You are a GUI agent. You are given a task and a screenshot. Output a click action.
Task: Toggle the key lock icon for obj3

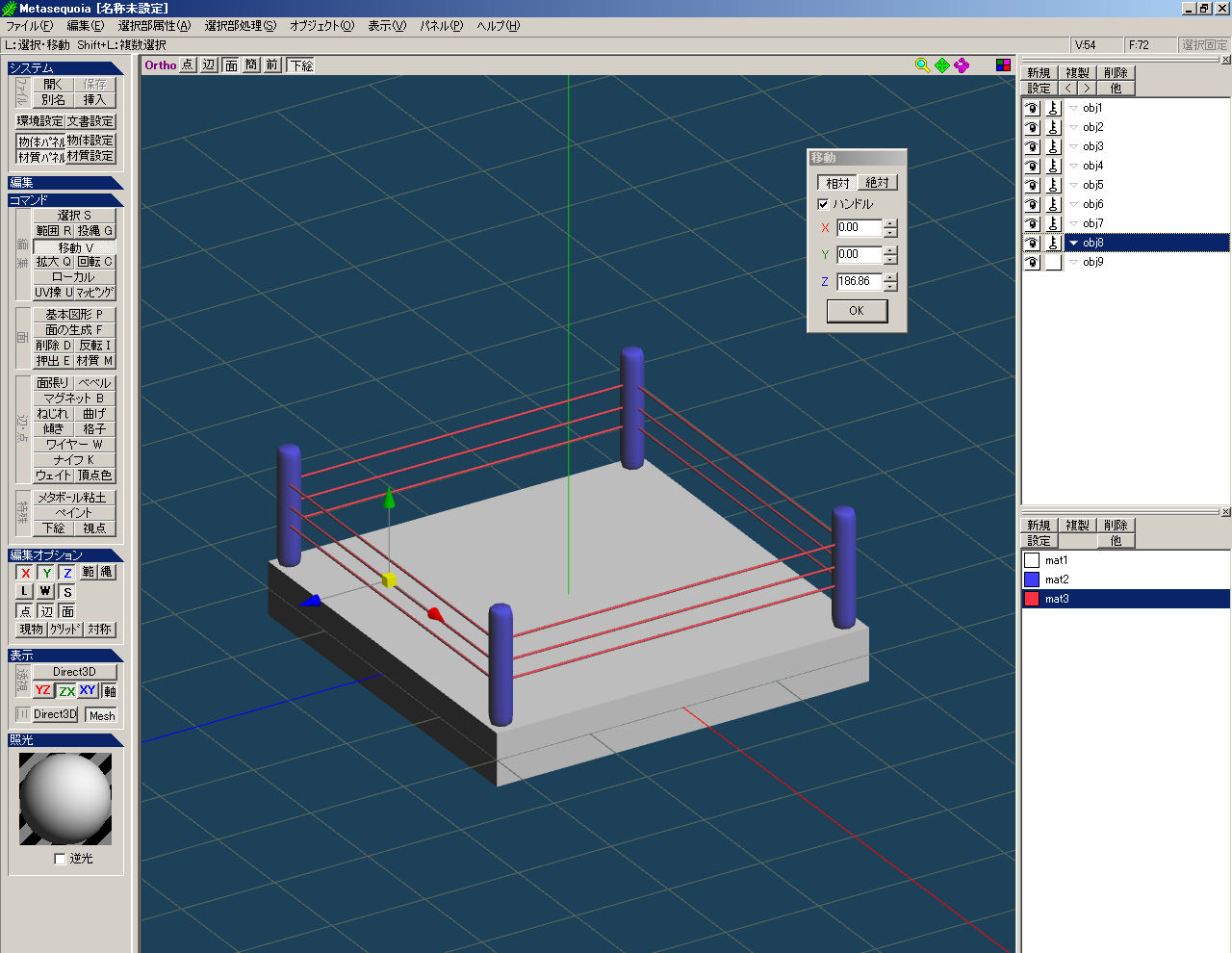click(1053, 146)
